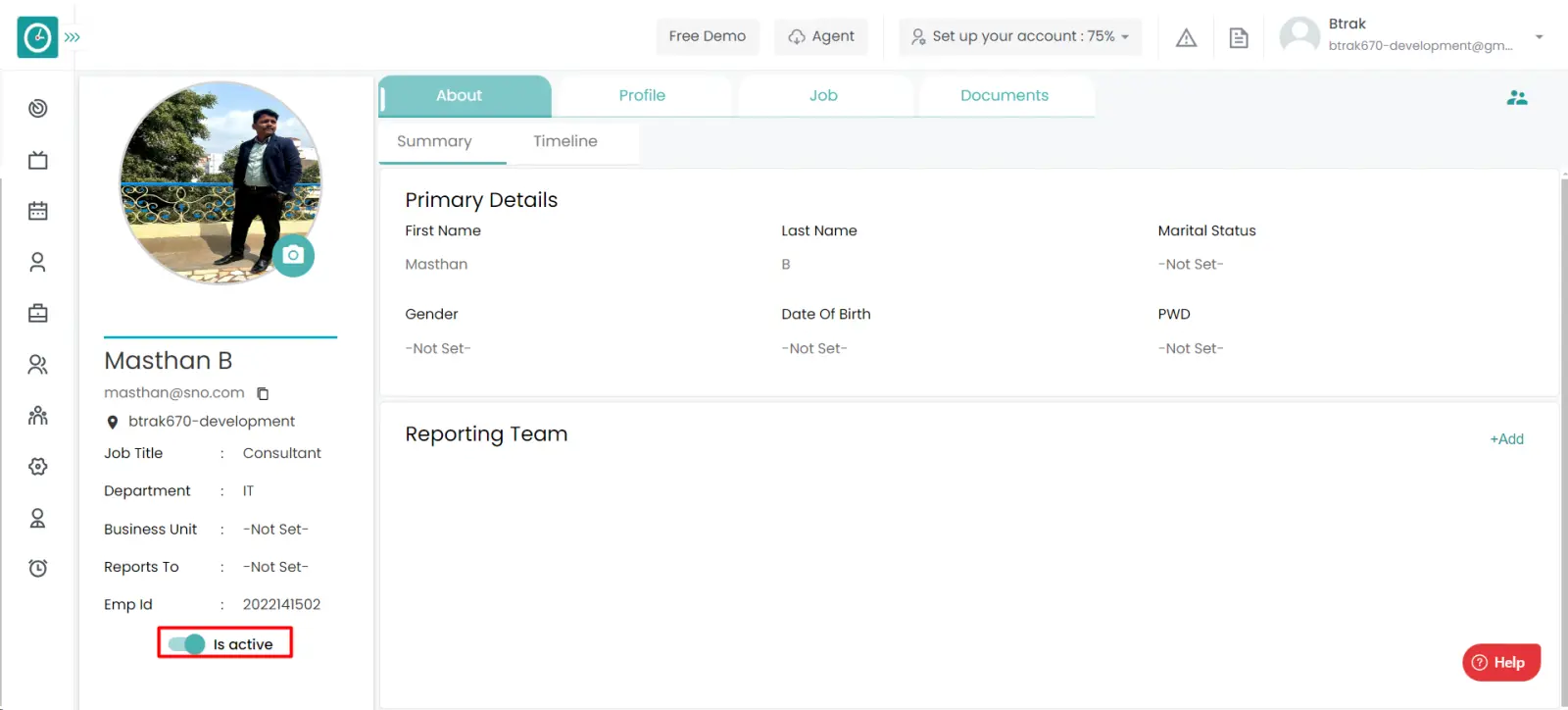1568x710 pixels.
Task: Click the Primary Details heading
Action: tap(481, 200)
